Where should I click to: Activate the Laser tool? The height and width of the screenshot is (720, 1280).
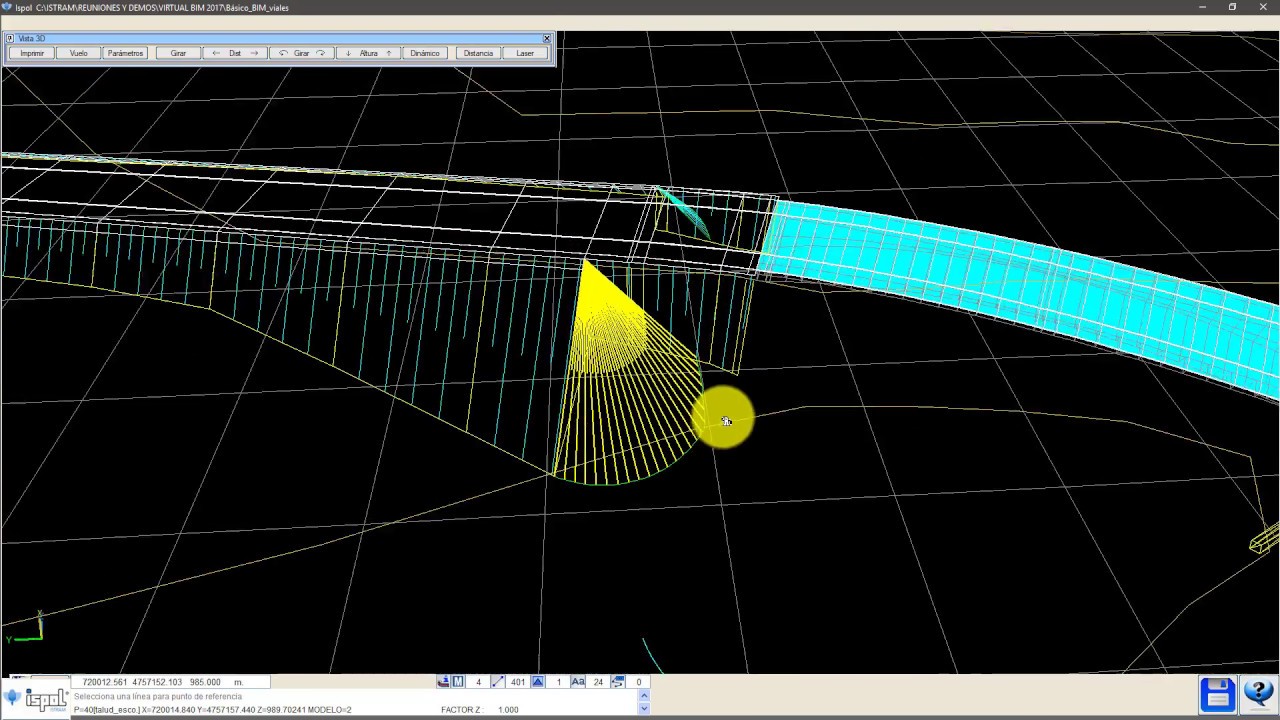click(525, 53)
